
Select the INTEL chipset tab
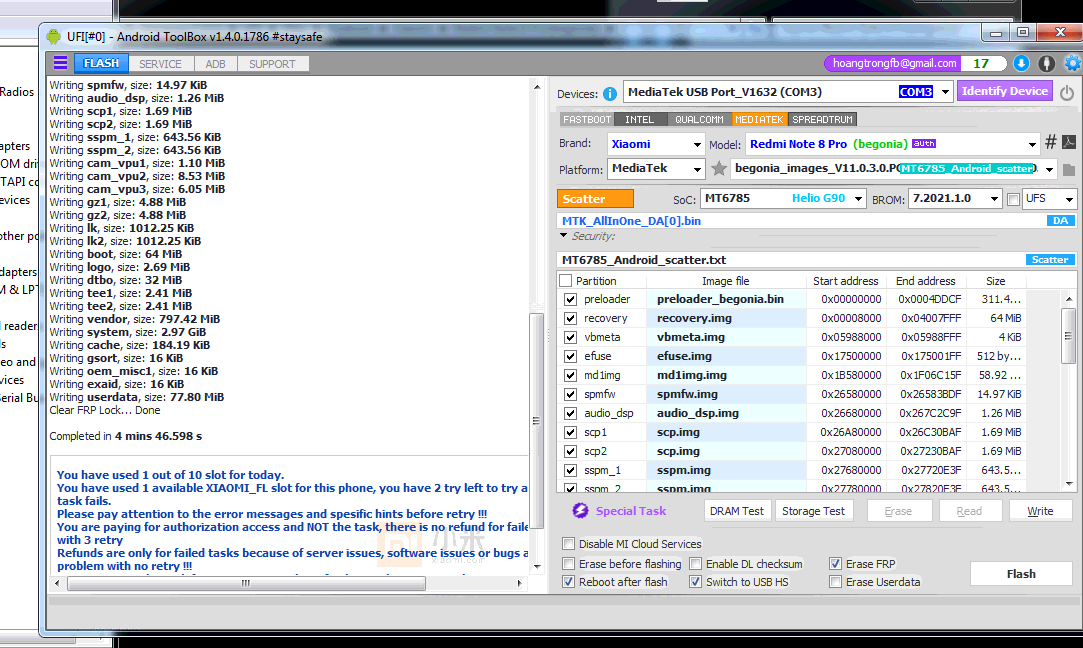click(x=640, y=120)
